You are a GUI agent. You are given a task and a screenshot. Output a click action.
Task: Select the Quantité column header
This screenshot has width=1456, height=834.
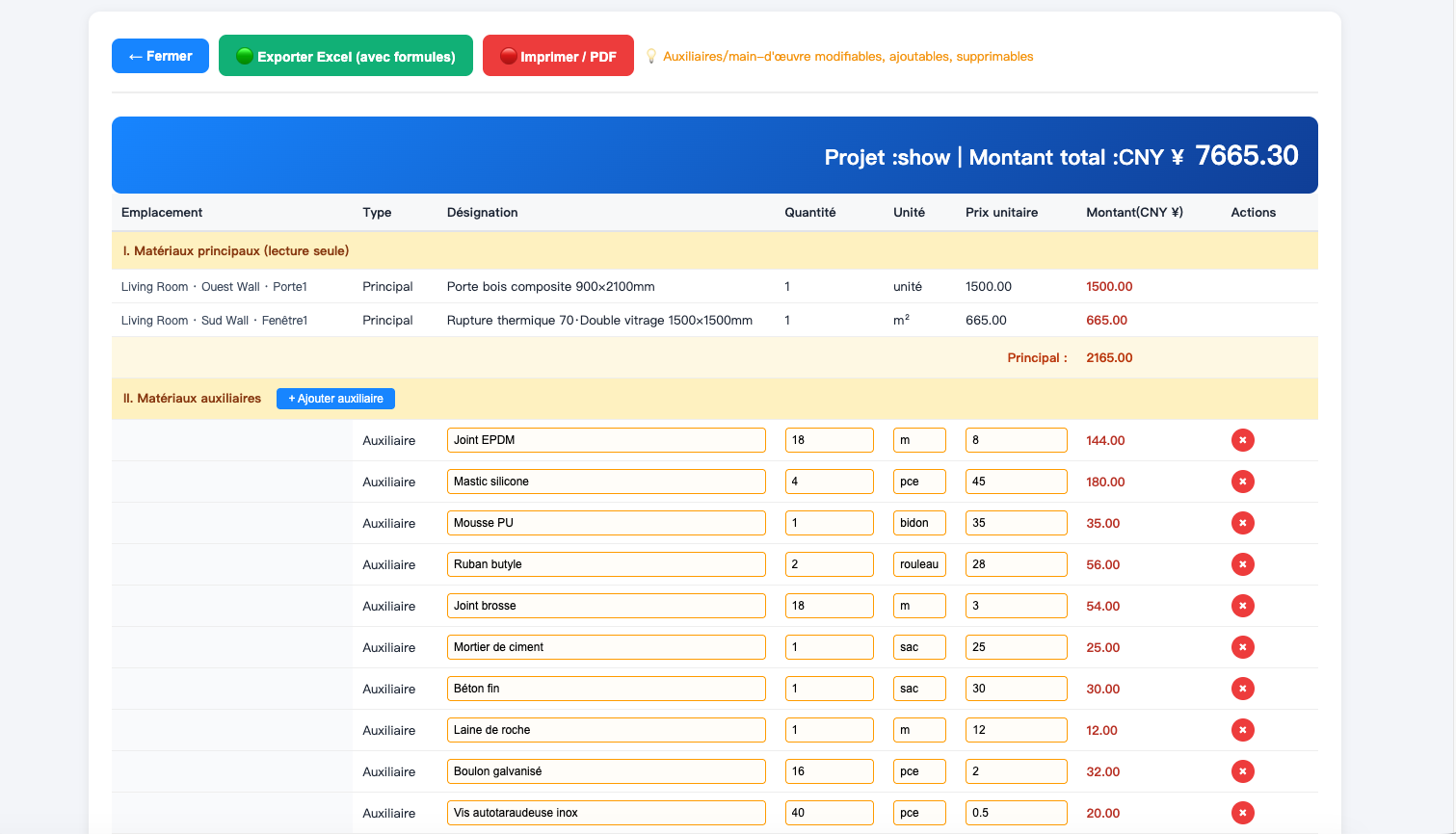810,213
